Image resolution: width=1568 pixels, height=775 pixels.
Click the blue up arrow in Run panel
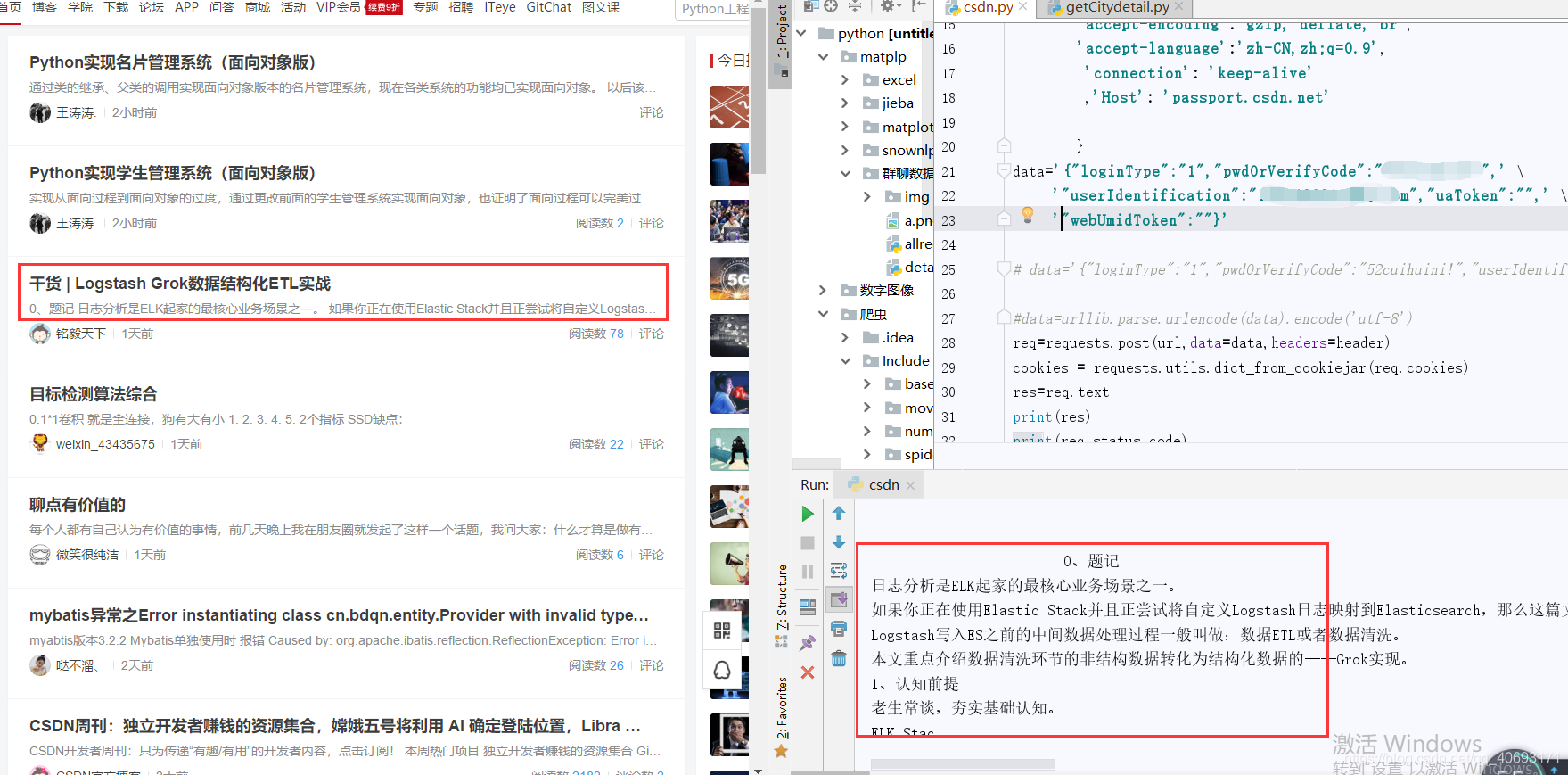pos(839,514)
